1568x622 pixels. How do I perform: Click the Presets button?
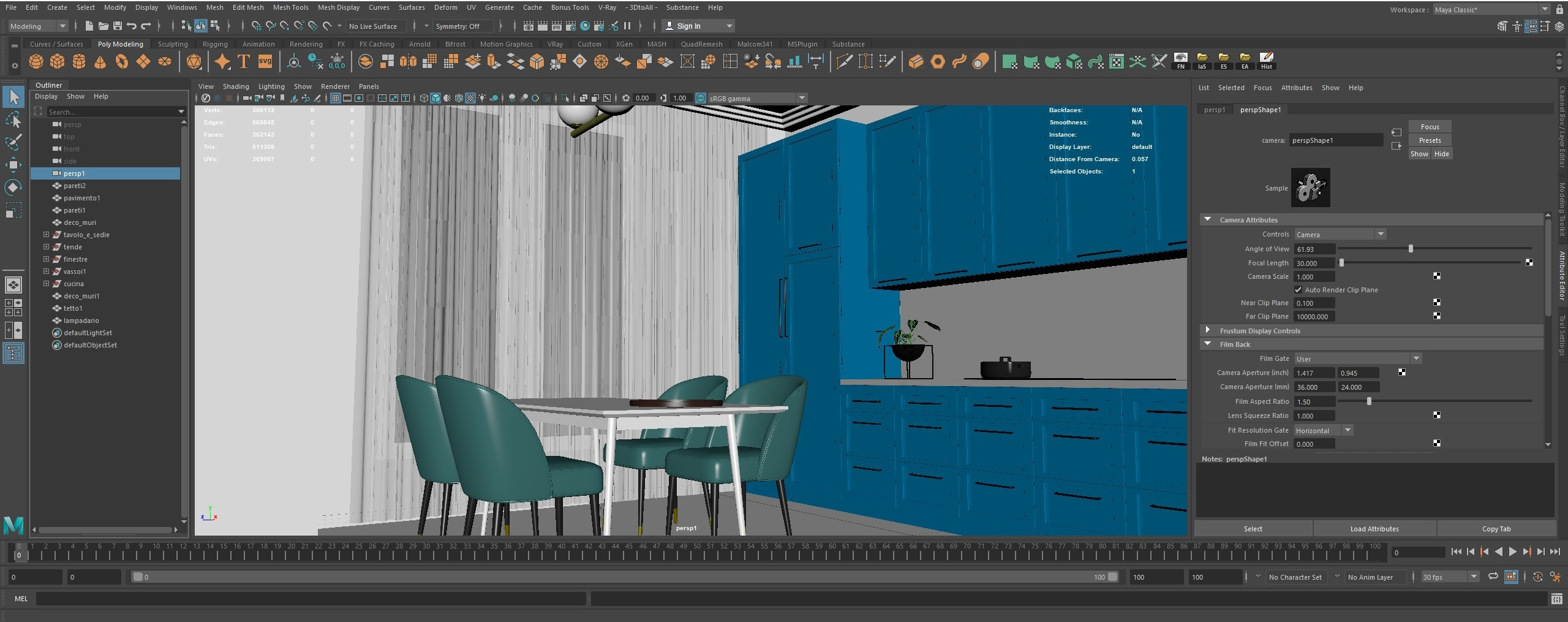1430,140
